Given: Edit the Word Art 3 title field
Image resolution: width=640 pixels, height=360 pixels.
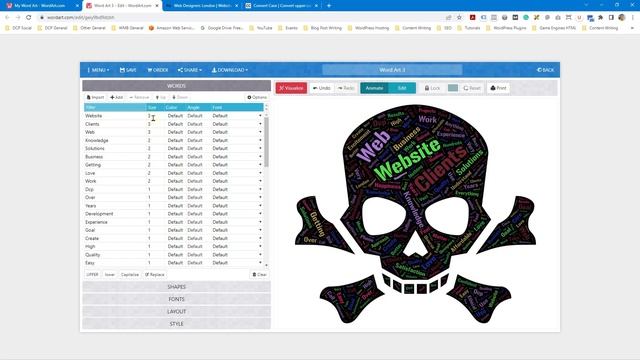Looking at the screenshot, I should click(392, 70).
